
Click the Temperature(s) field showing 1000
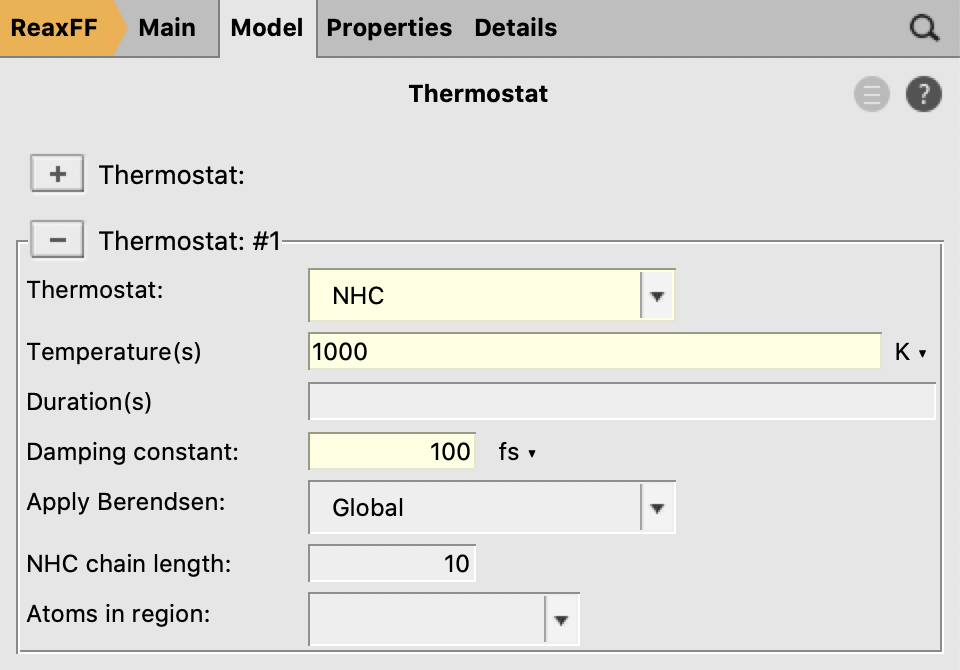594,352
